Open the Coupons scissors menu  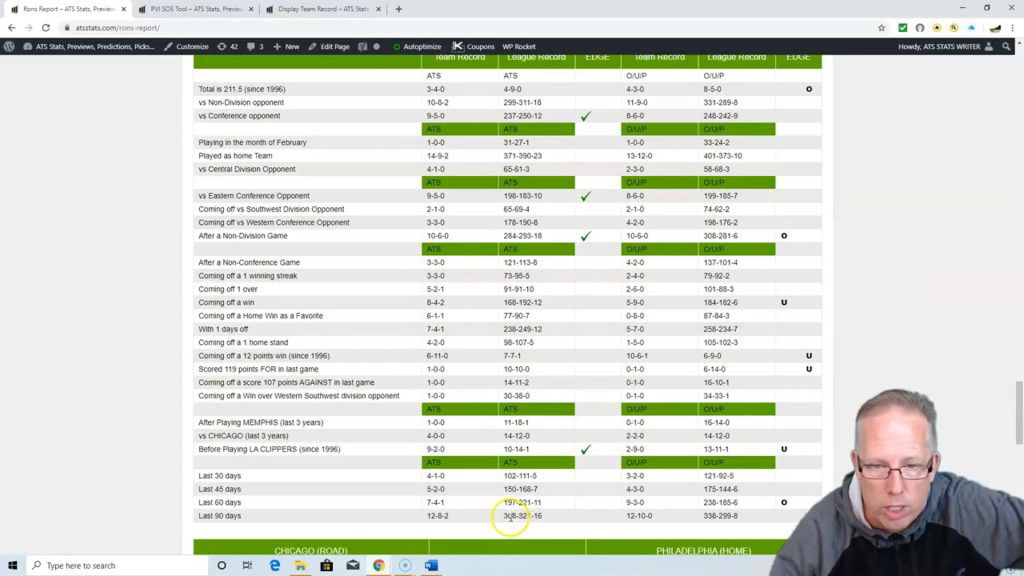tap(473, 46)
